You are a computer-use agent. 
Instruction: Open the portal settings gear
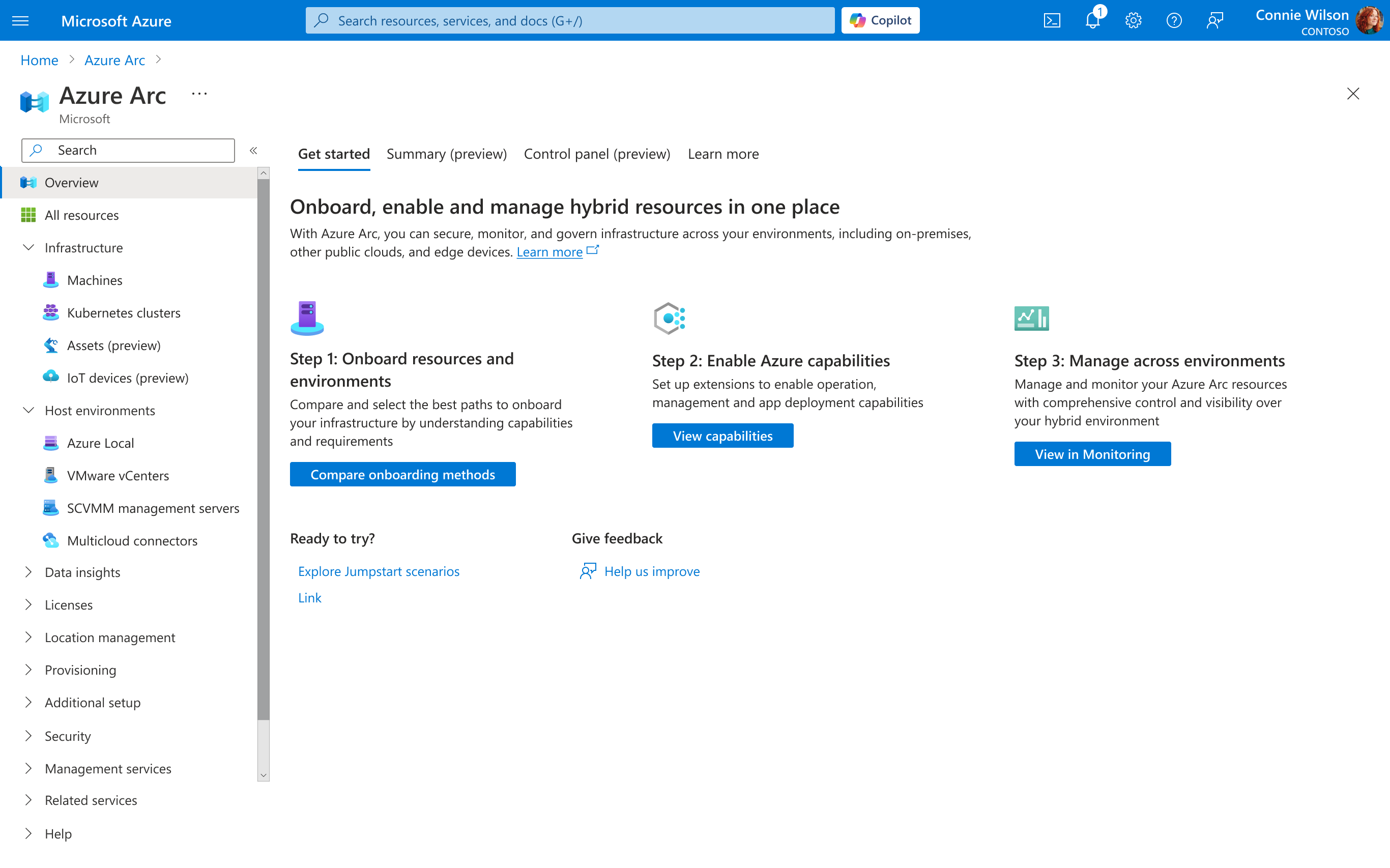tap(1134, 20)
